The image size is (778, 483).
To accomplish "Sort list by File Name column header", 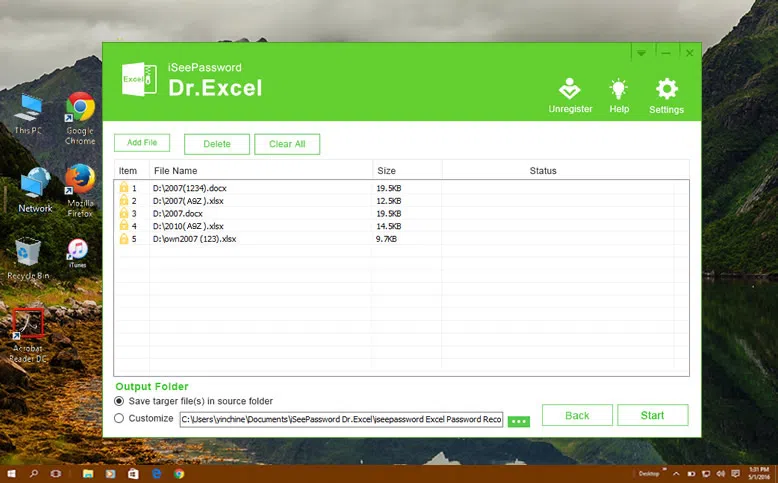I will pyautogui.click(x=260, y=171).
